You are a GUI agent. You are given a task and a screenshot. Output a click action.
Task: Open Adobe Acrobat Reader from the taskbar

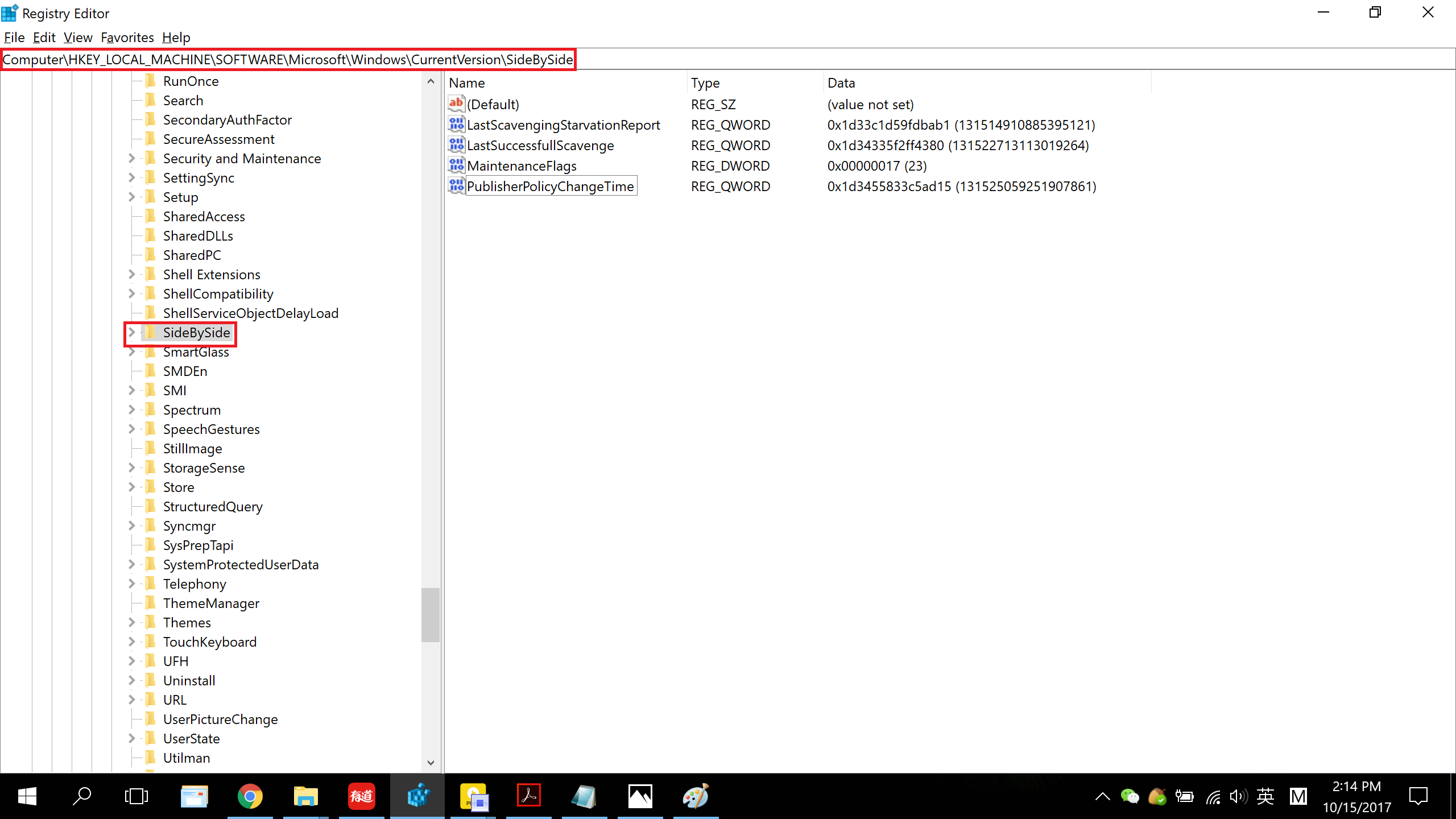tap(528, 796)
